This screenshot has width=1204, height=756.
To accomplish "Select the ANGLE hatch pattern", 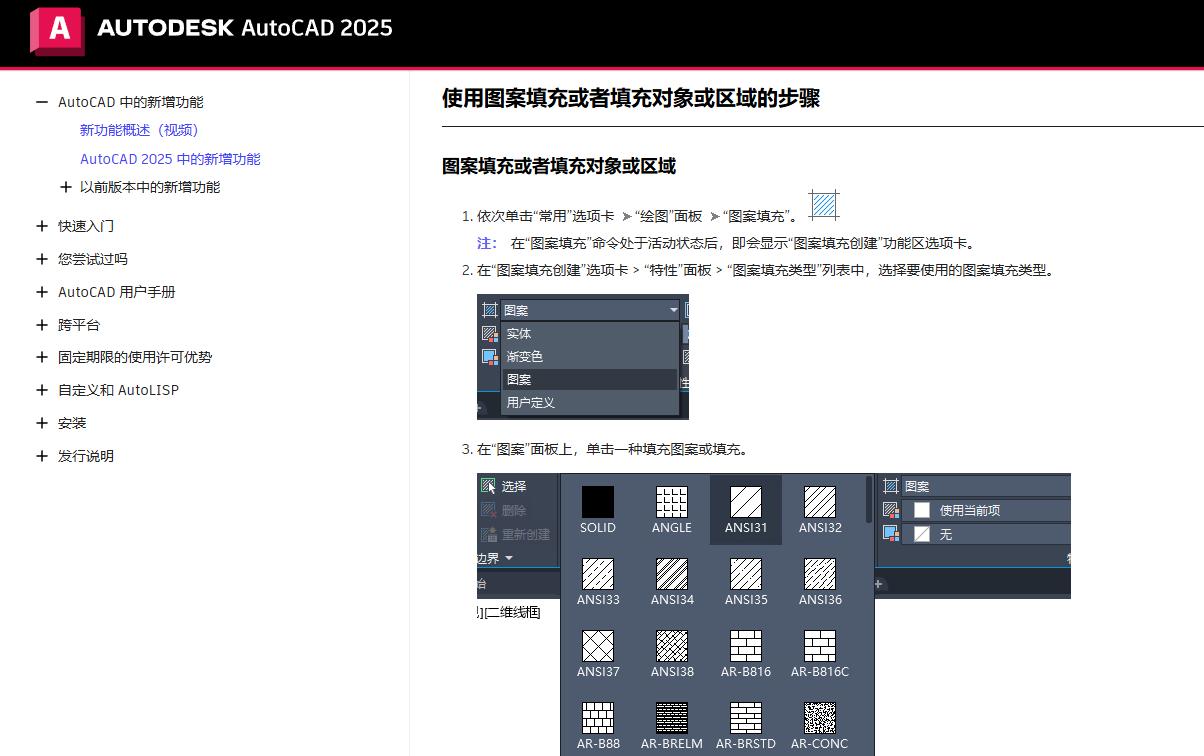I will 671,502.
